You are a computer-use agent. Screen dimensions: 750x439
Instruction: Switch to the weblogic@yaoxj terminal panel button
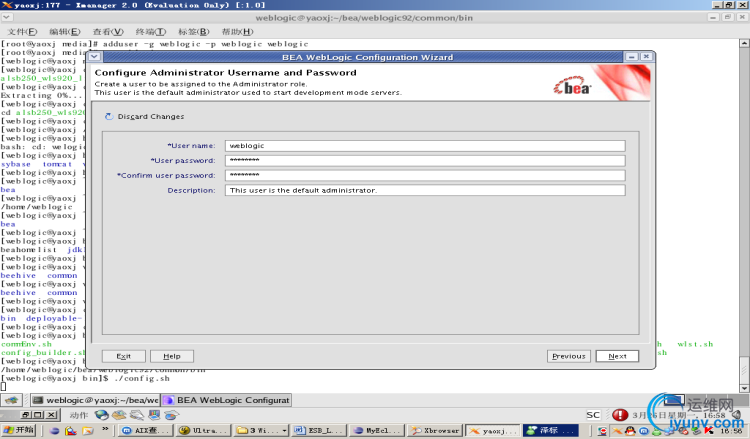coord(95,400)
